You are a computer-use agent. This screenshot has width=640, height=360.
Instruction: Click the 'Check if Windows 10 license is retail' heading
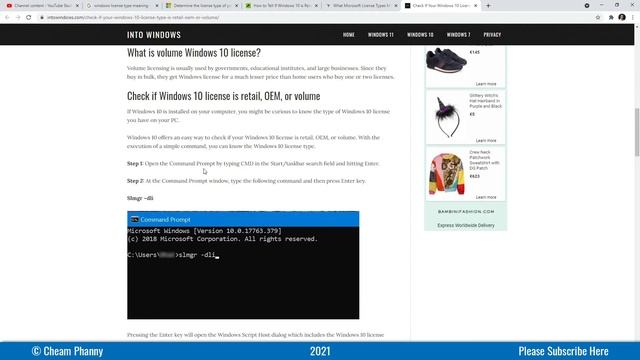(x=223, y=96)
